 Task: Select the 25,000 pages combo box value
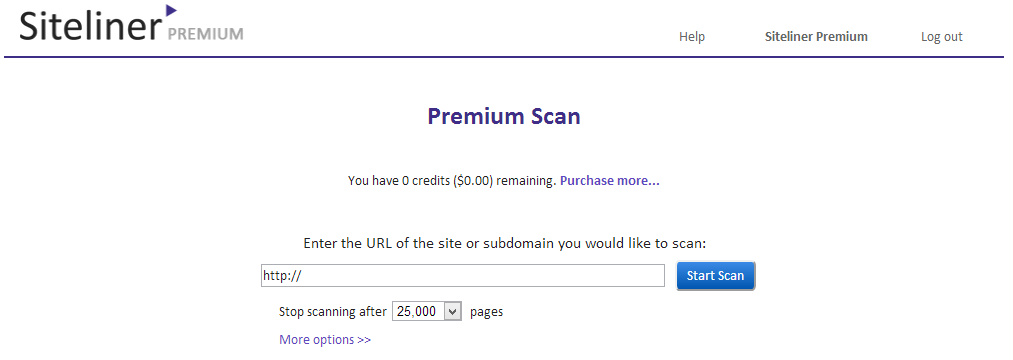click(426, 312)
